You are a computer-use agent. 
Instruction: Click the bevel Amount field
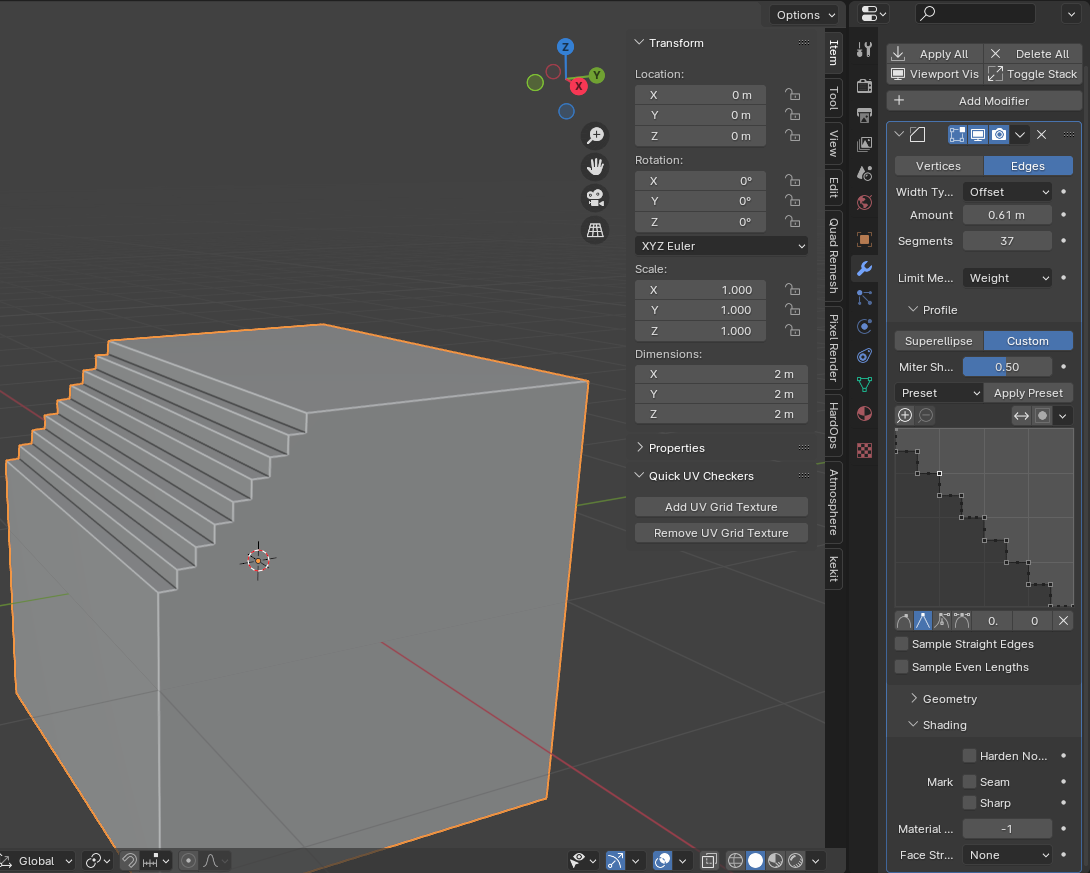pos(1007,215)
